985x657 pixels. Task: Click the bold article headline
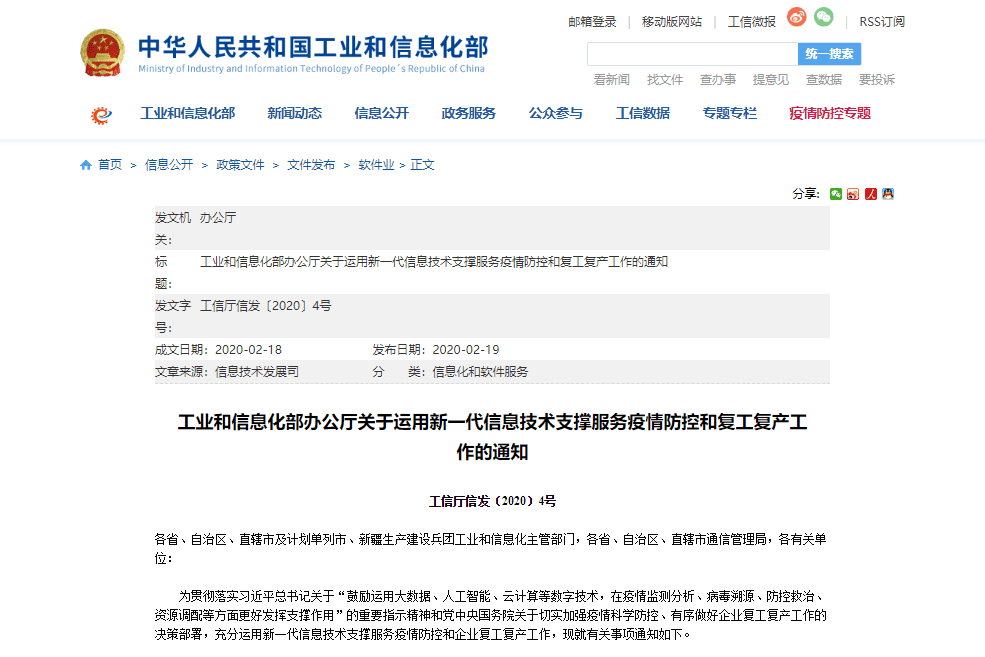coord(492,437)
